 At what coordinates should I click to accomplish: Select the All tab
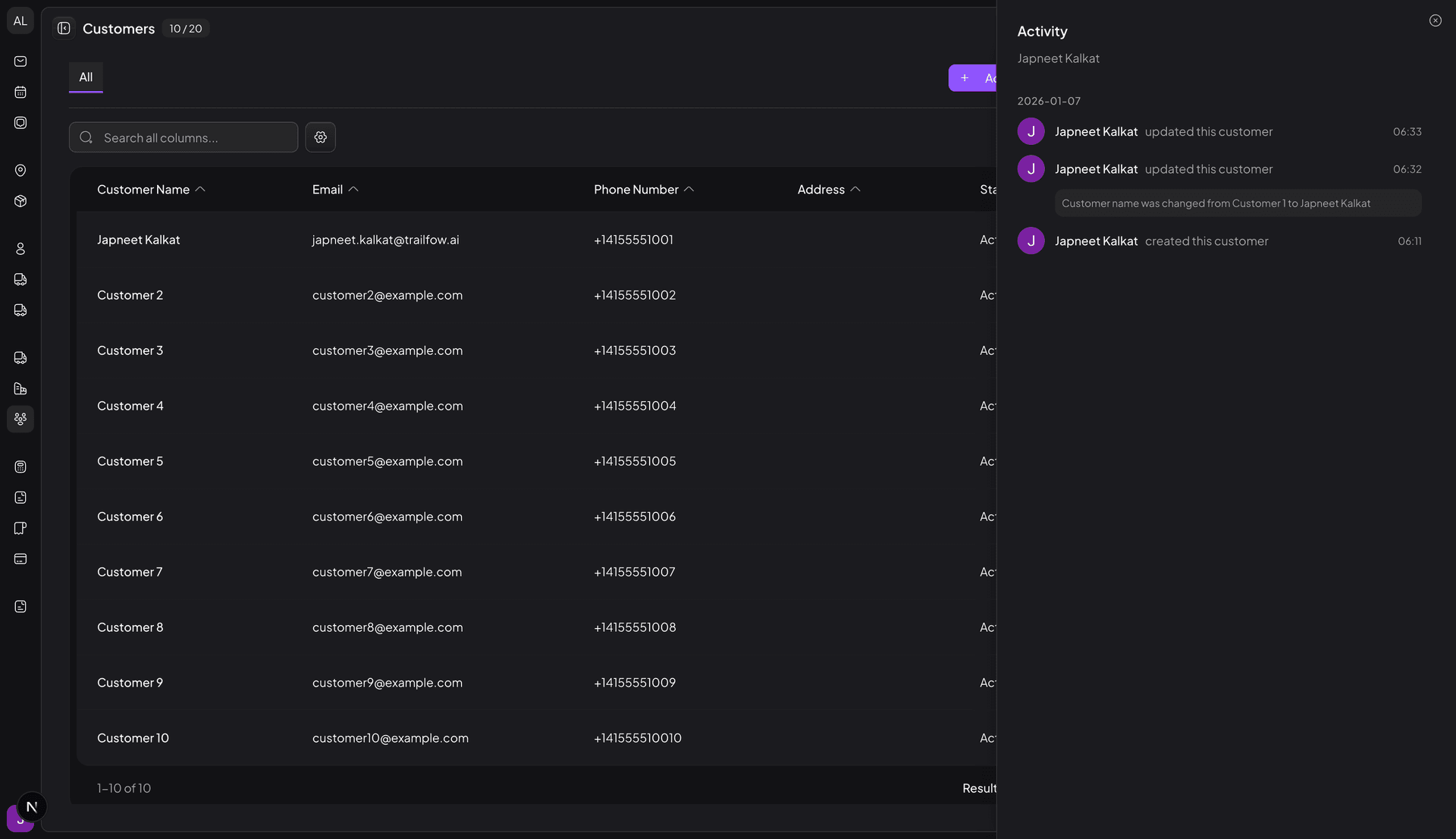click(x=86, y=77)
